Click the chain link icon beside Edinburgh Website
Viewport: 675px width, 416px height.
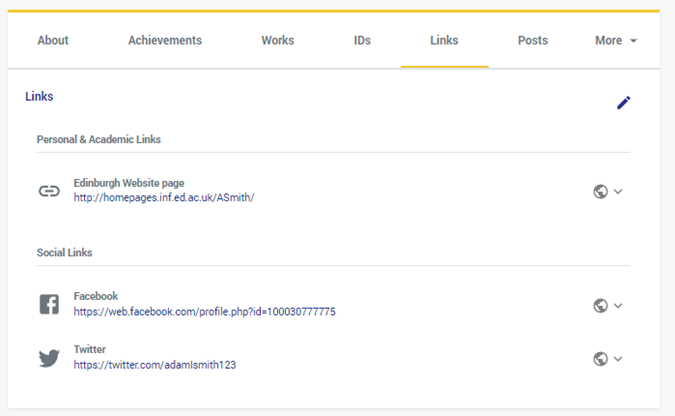point(49,191)
